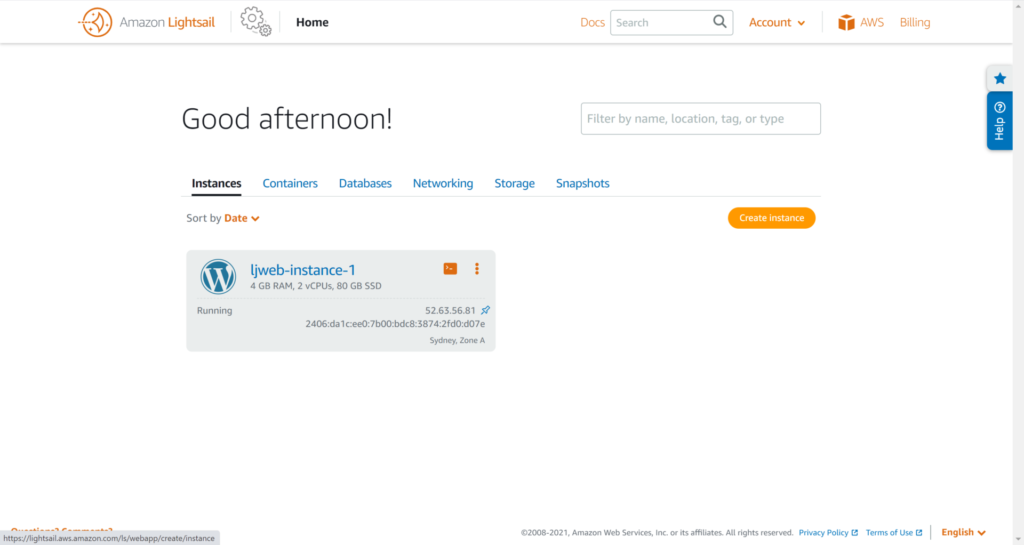
Task: Click the Sydney, Zone A location text
Action: [x=457, y=340]
